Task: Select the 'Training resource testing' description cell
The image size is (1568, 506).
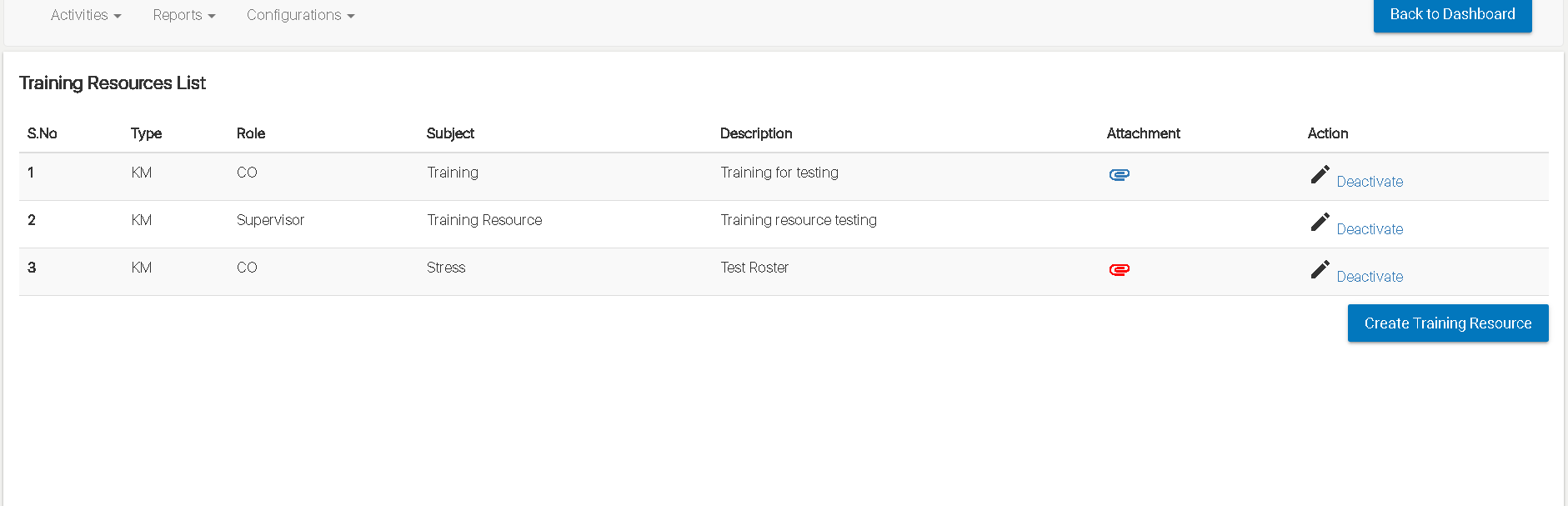Action: (x=799, y=220)
